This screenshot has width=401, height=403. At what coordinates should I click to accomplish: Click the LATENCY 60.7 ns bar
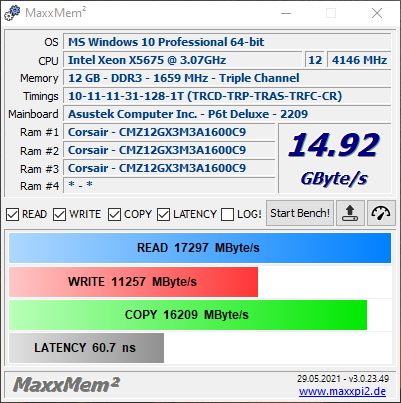(x=86, y=348)
